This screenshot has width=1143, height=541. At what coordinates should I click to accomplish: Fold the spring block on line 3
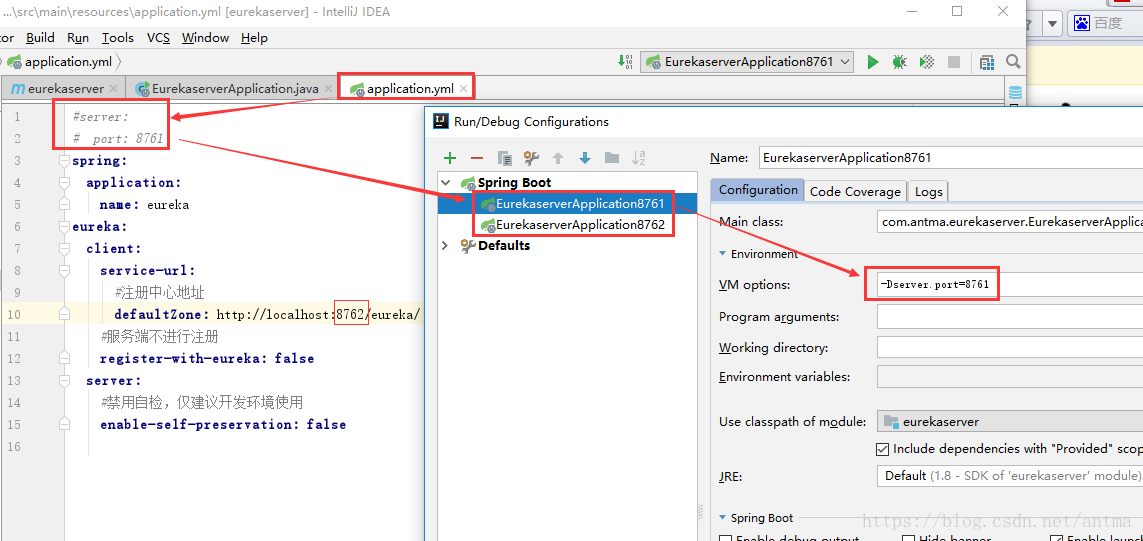tap(64, 160)
